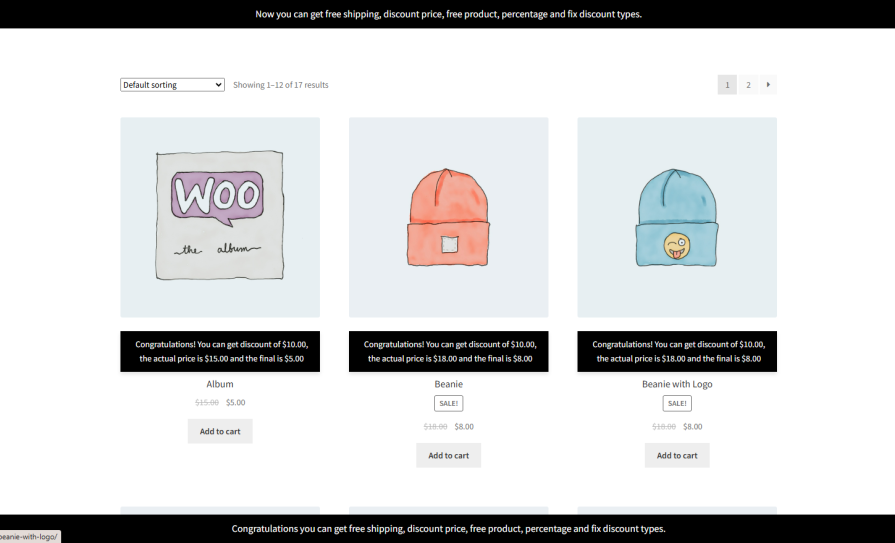Viewport: 895px width, 543px height.
Task: Open the orange Beanie product image
Action: [x=448, y=217]
